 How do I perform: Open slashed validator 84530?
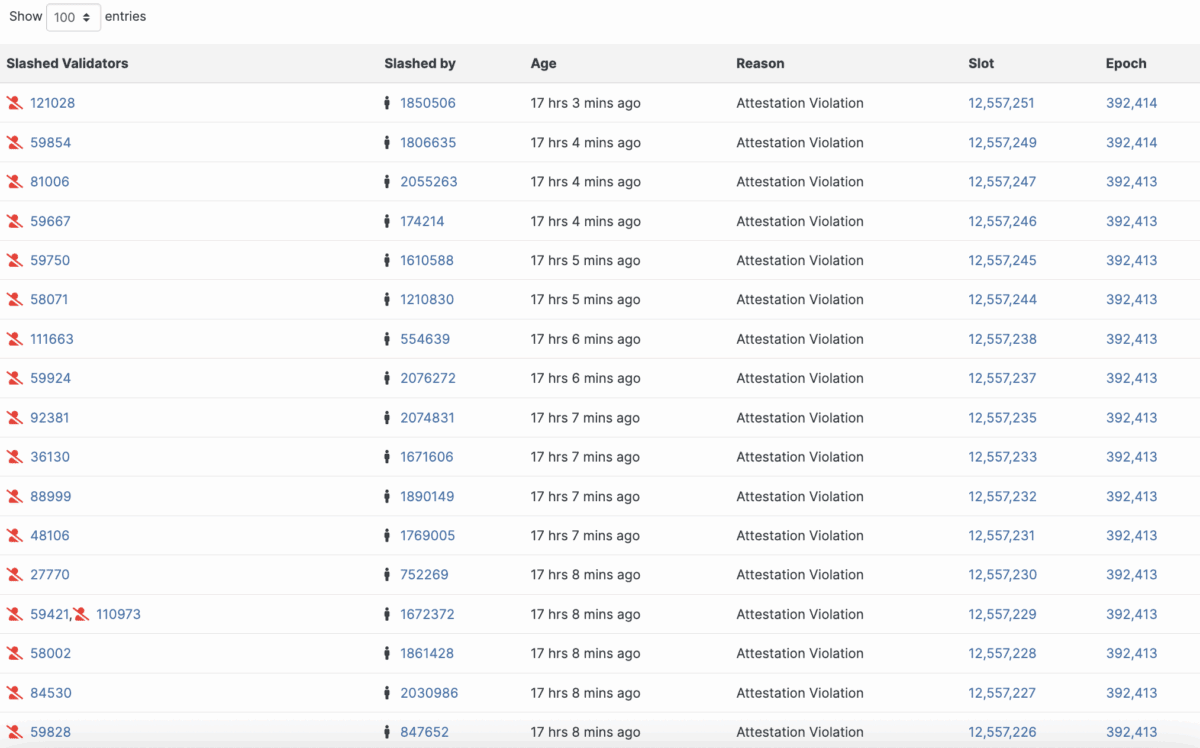(51, 692)
